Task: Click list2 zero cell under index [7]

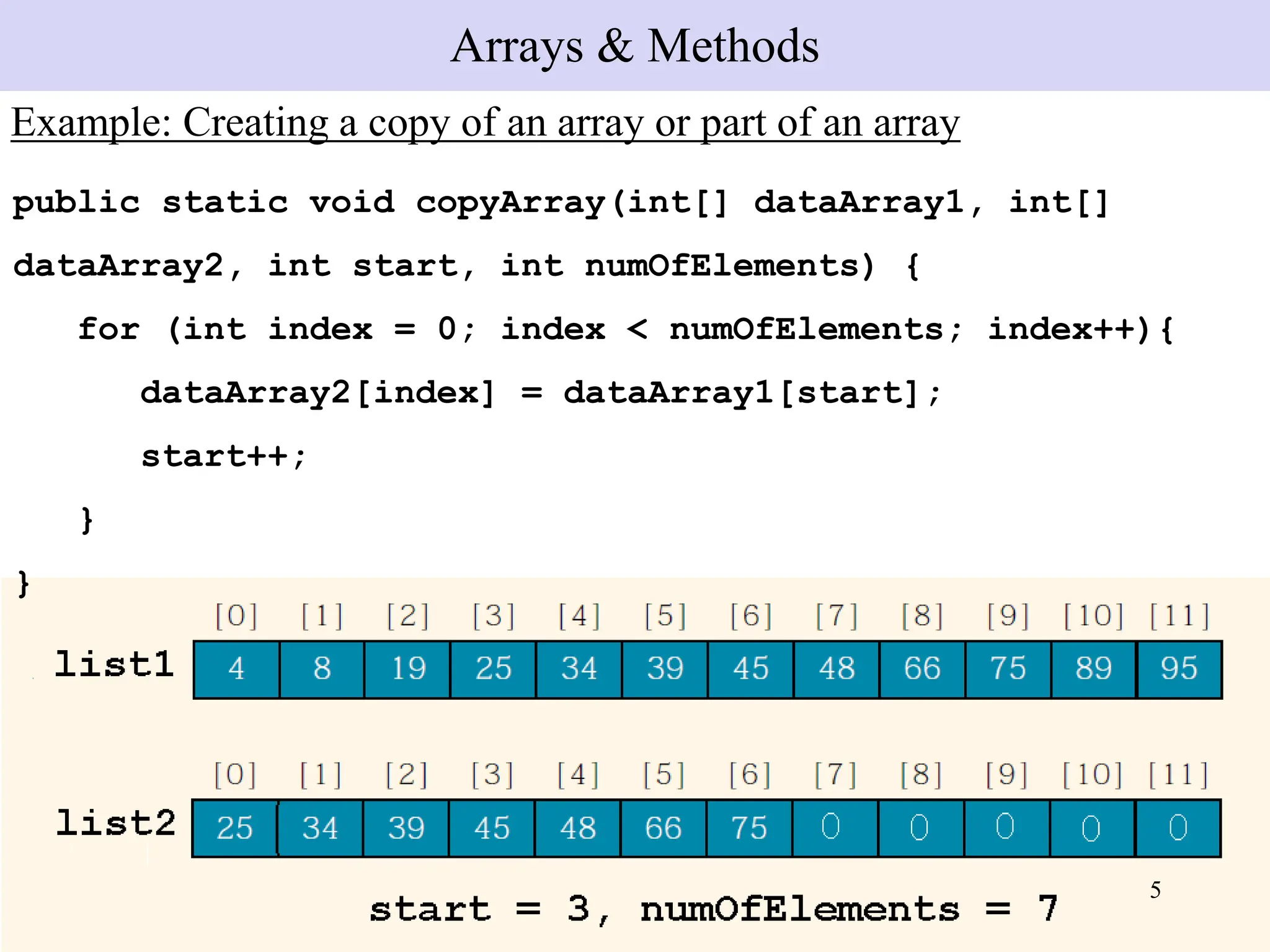Action: point(835,829)
